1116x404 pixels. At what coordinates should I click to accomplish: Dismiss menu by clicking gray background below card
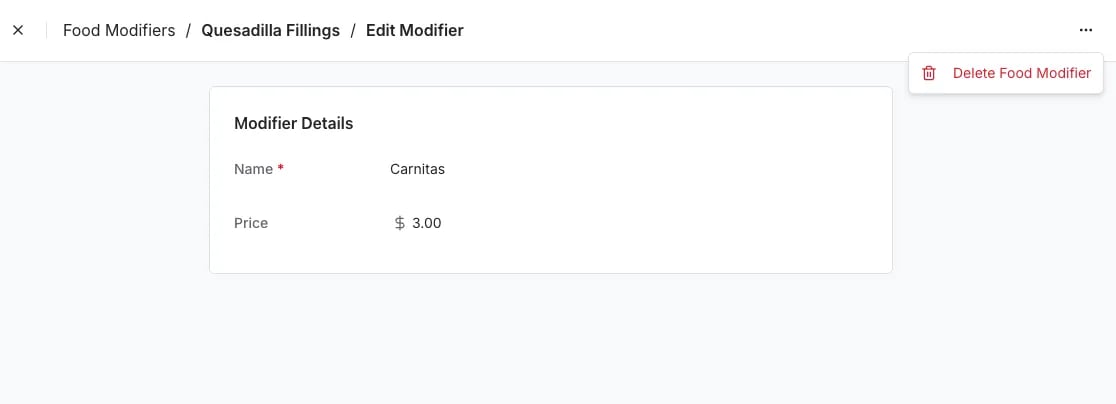point(550,339)
